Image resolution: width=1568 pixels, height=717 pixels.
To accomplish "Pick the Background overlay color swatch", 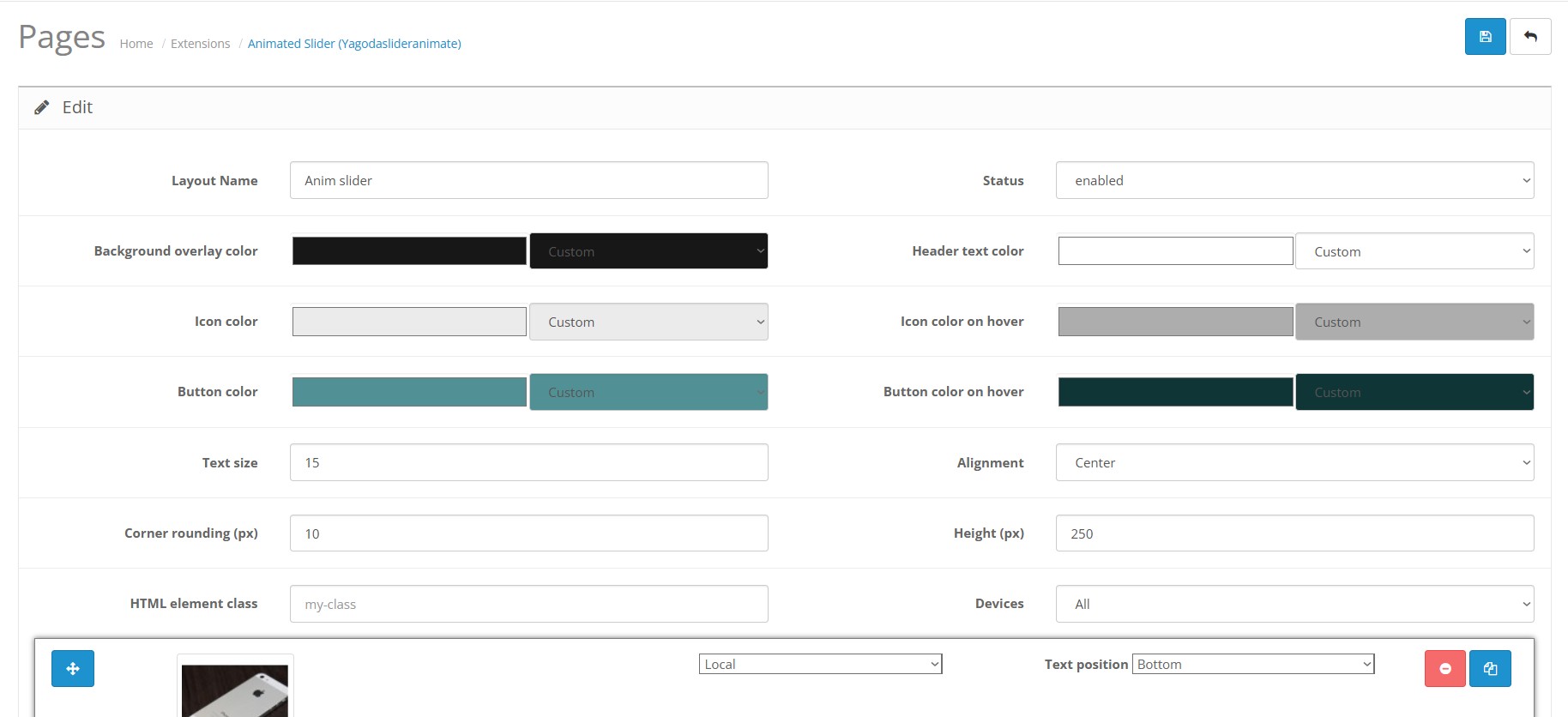I will coord(409,251).
